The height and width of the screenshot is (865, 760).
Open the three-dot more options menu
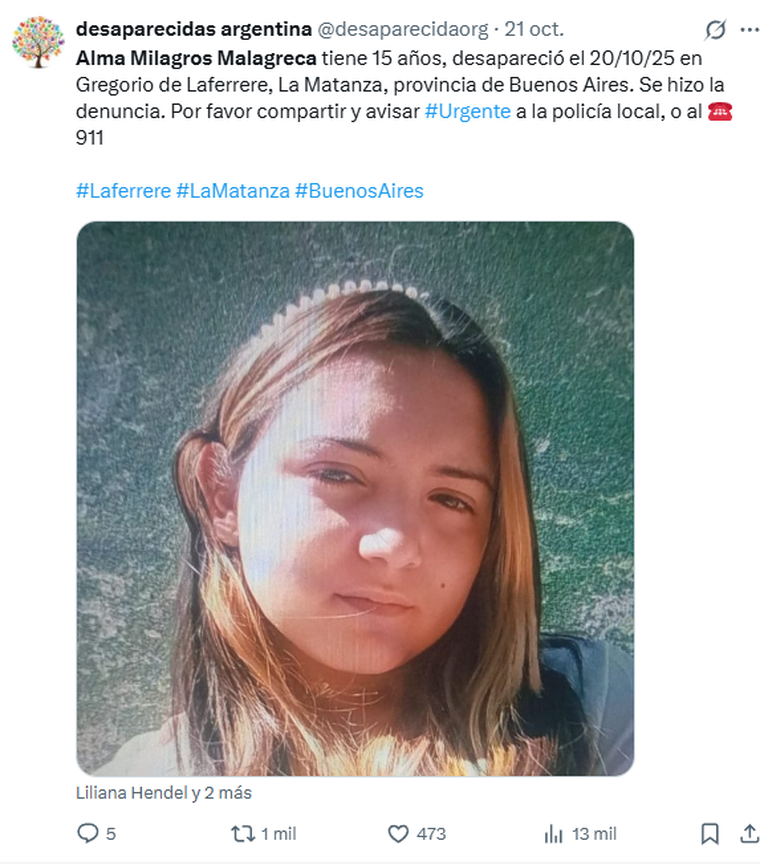click(x=750, y=29)
